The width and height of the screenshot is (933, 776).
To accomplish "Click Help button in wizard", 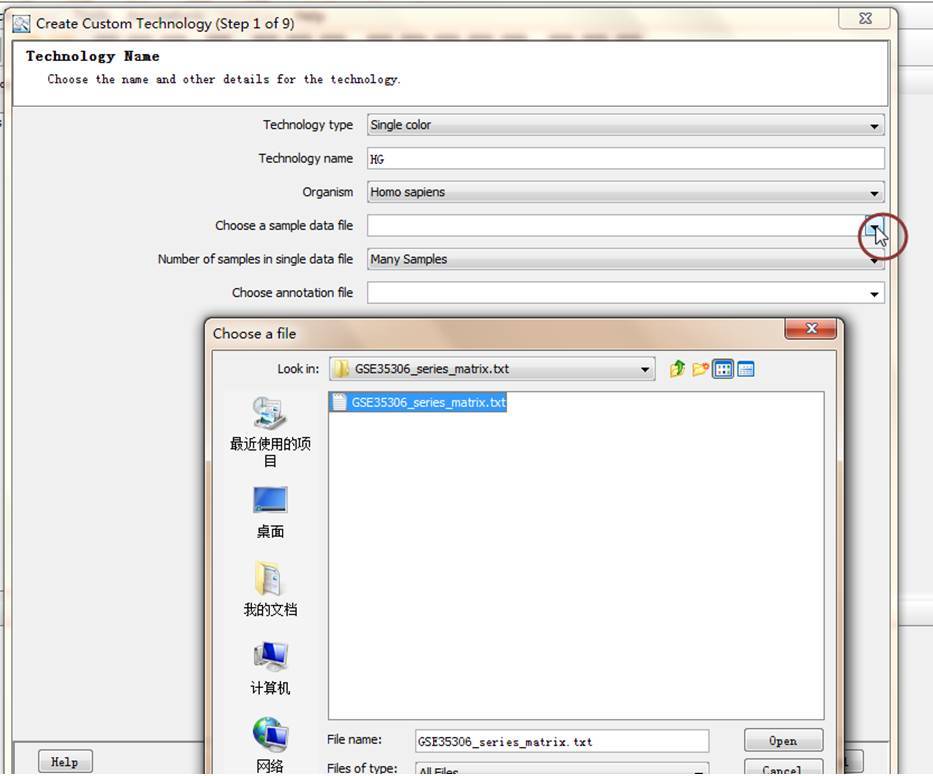I will pos(65,762).
